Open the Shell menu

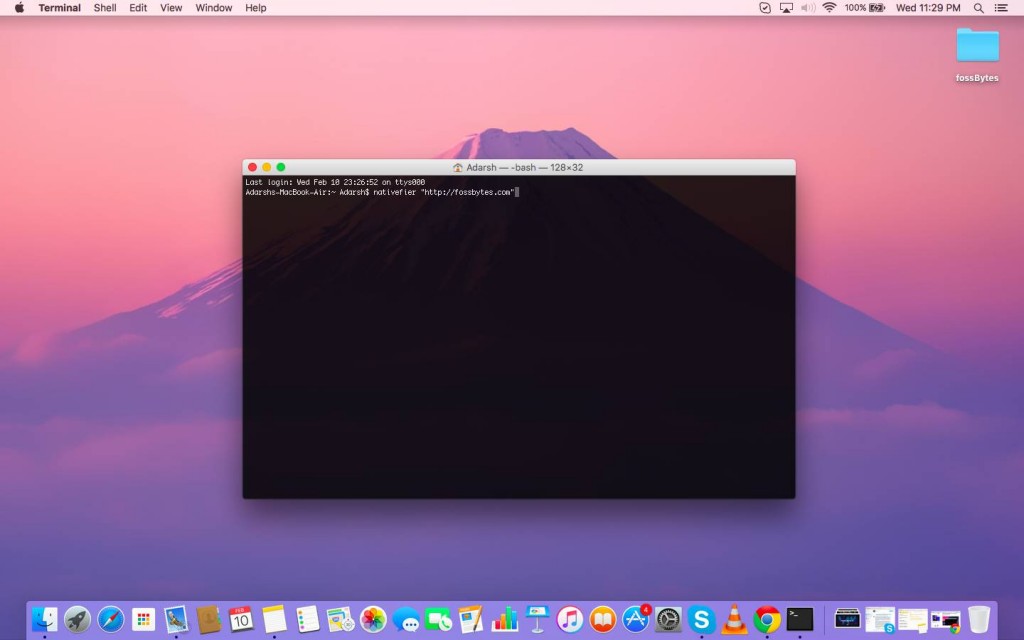104,8
